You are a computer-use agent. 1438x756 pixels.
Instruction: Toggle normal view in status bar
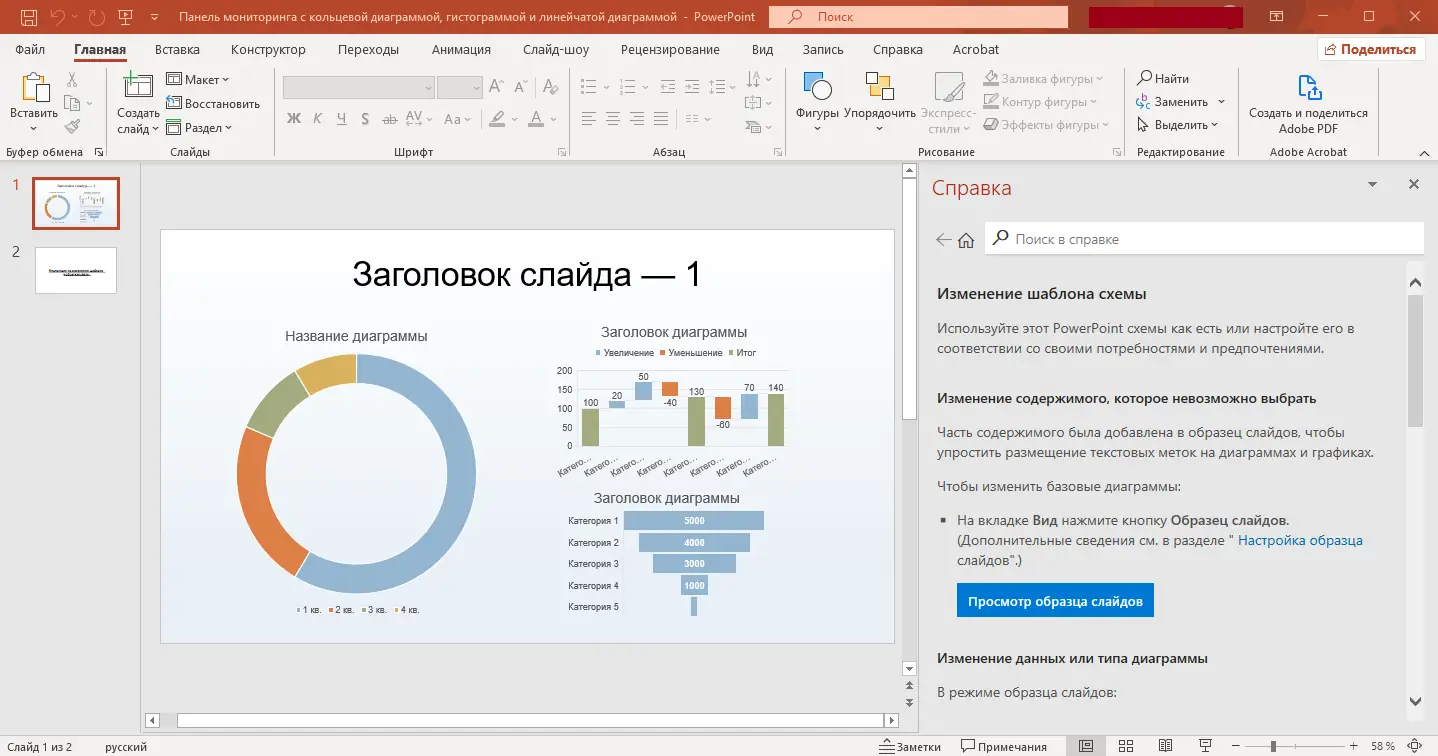pos(1086,746)
